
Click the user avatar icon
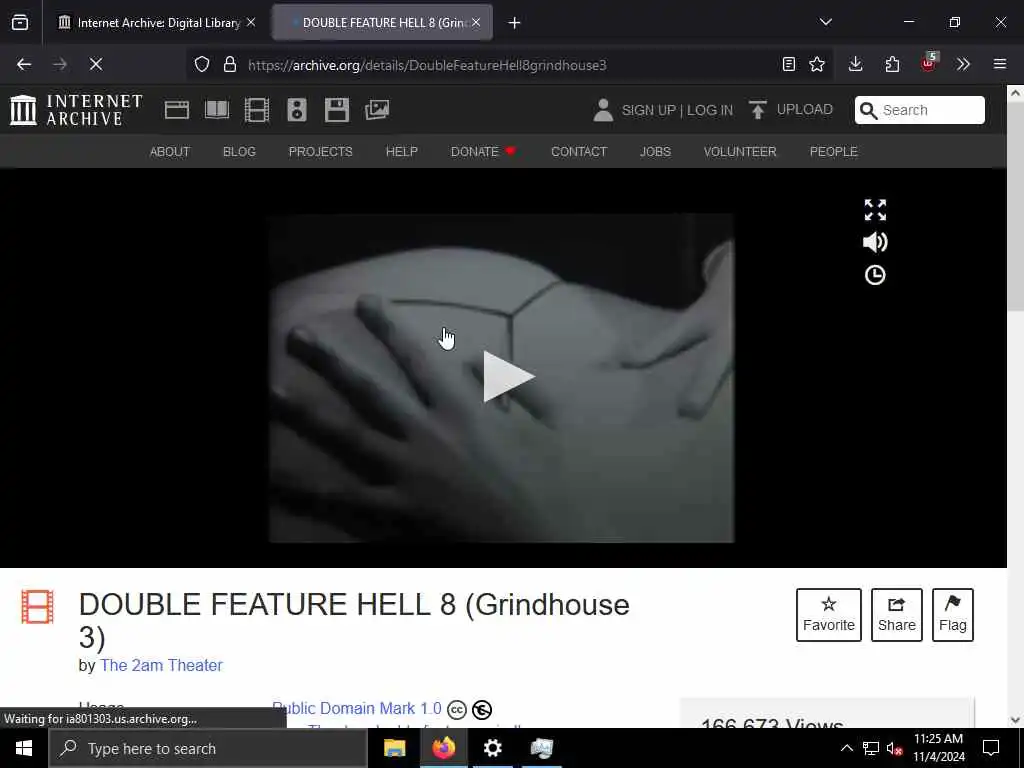coord(603,110)
